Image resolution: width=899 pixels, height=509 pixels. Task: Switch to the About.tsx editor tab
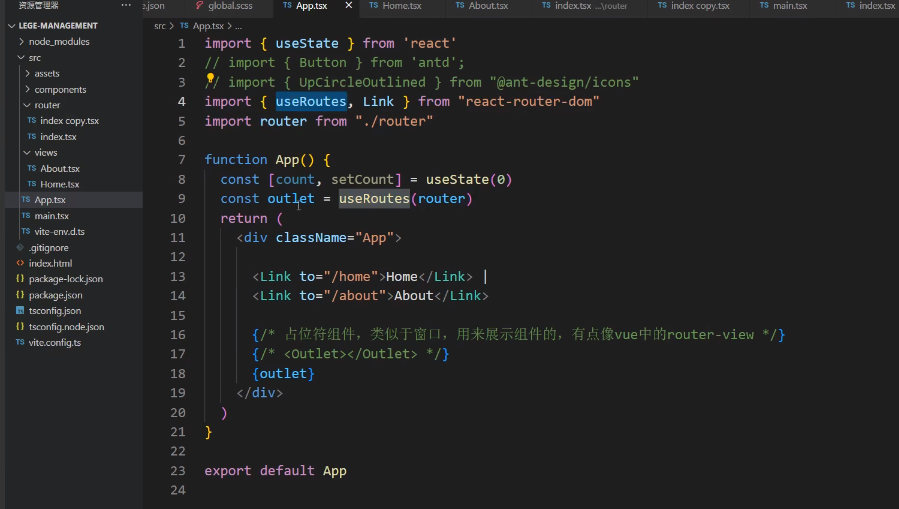click(x=488, y=6)
